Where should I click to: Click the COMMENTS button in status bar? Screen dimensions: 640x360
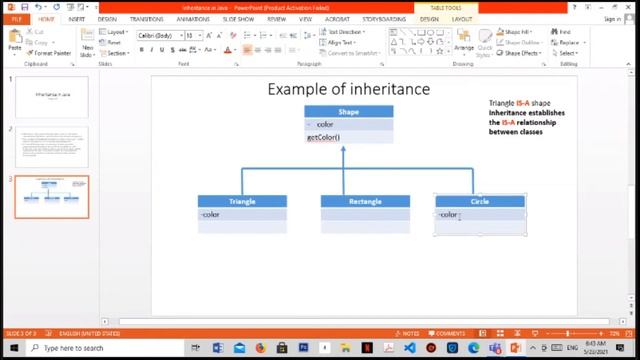click(447, 333)
